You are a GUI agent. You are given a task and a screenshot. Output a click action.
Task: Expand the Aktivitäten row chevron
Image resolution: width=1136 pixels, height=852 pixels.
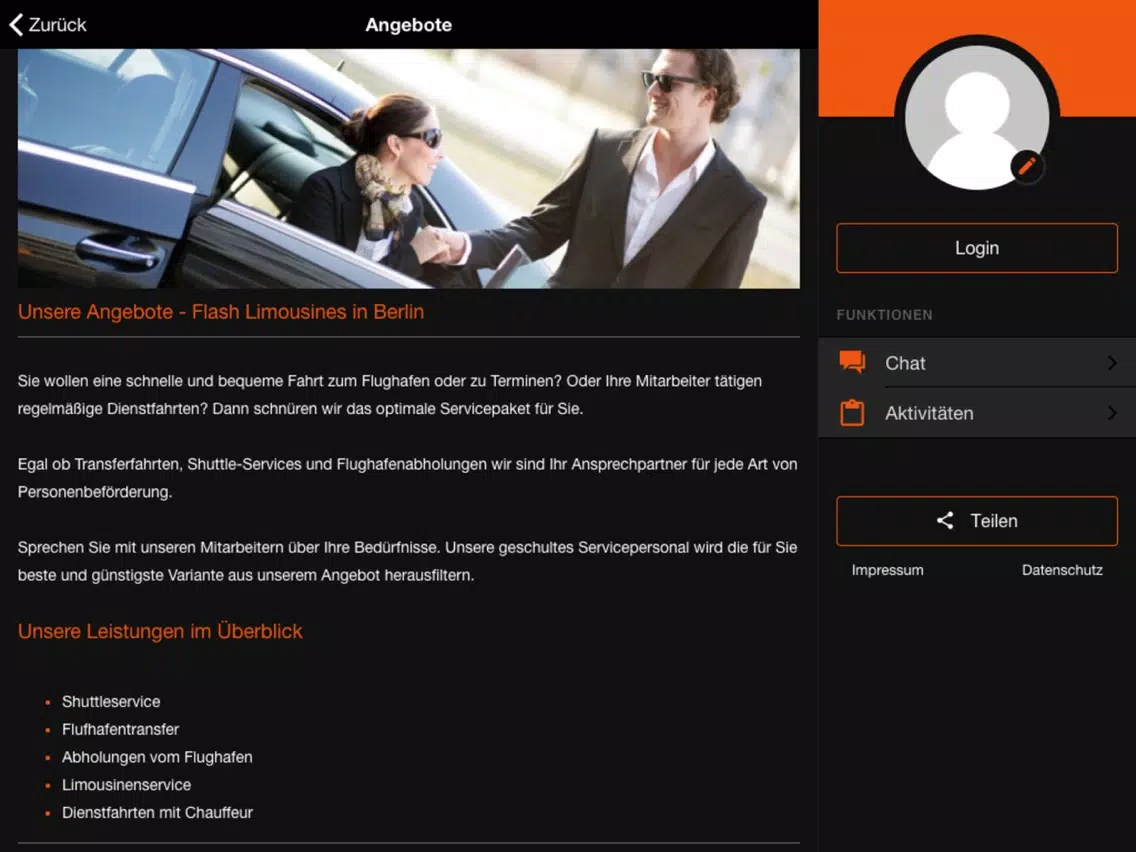(1112, 413)
